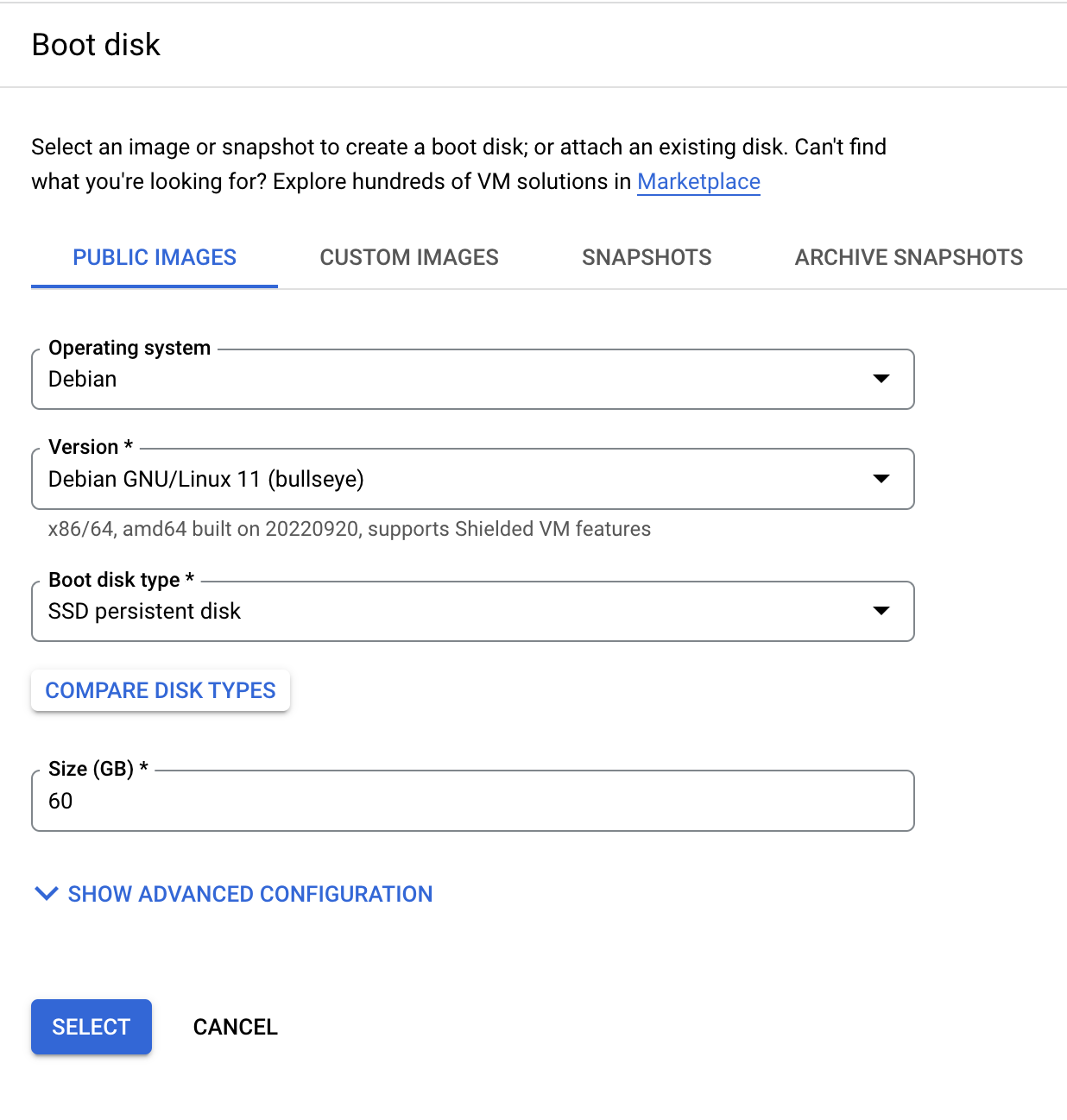Click the Version field dropdown arrow

pos(881,479)
